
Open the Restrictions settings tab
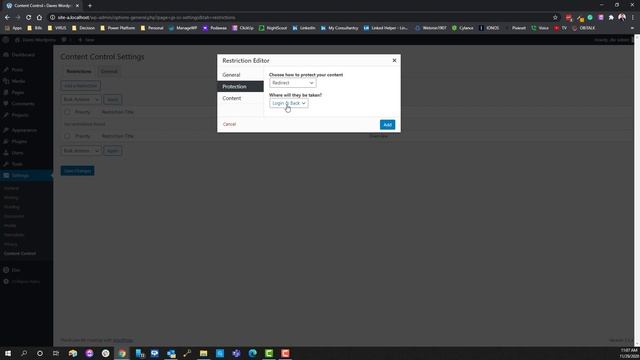click(79, 71)
